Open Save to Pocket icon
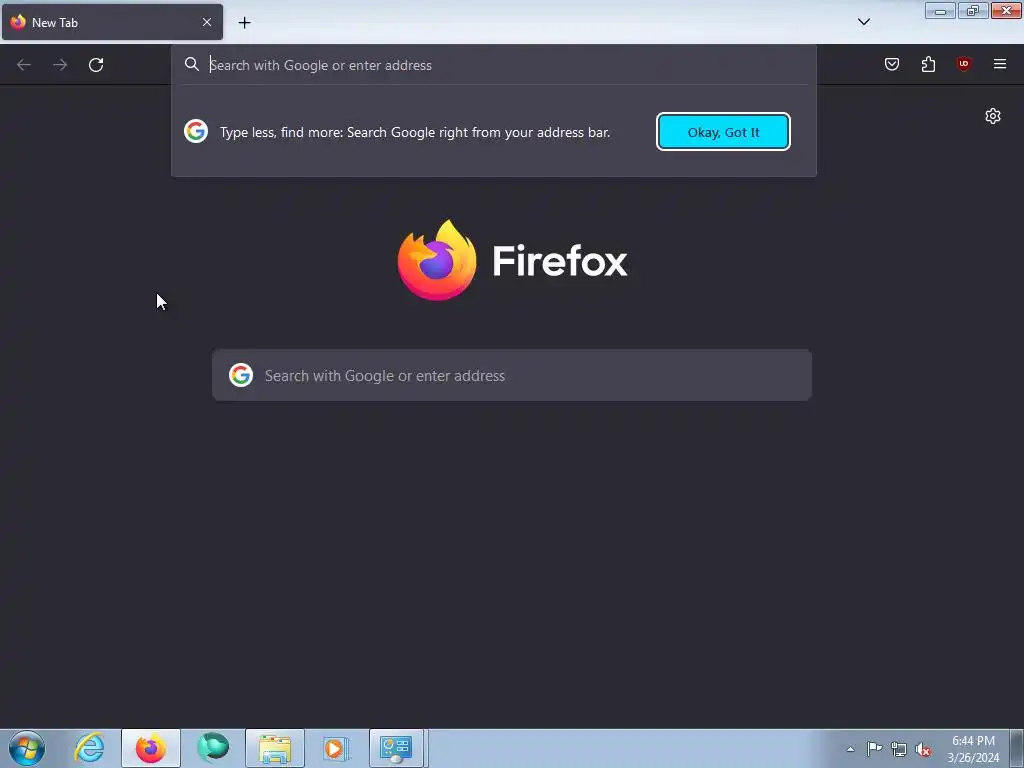Image resolution: width=1024 pixels, height=768 pixels. pos(892,64)
